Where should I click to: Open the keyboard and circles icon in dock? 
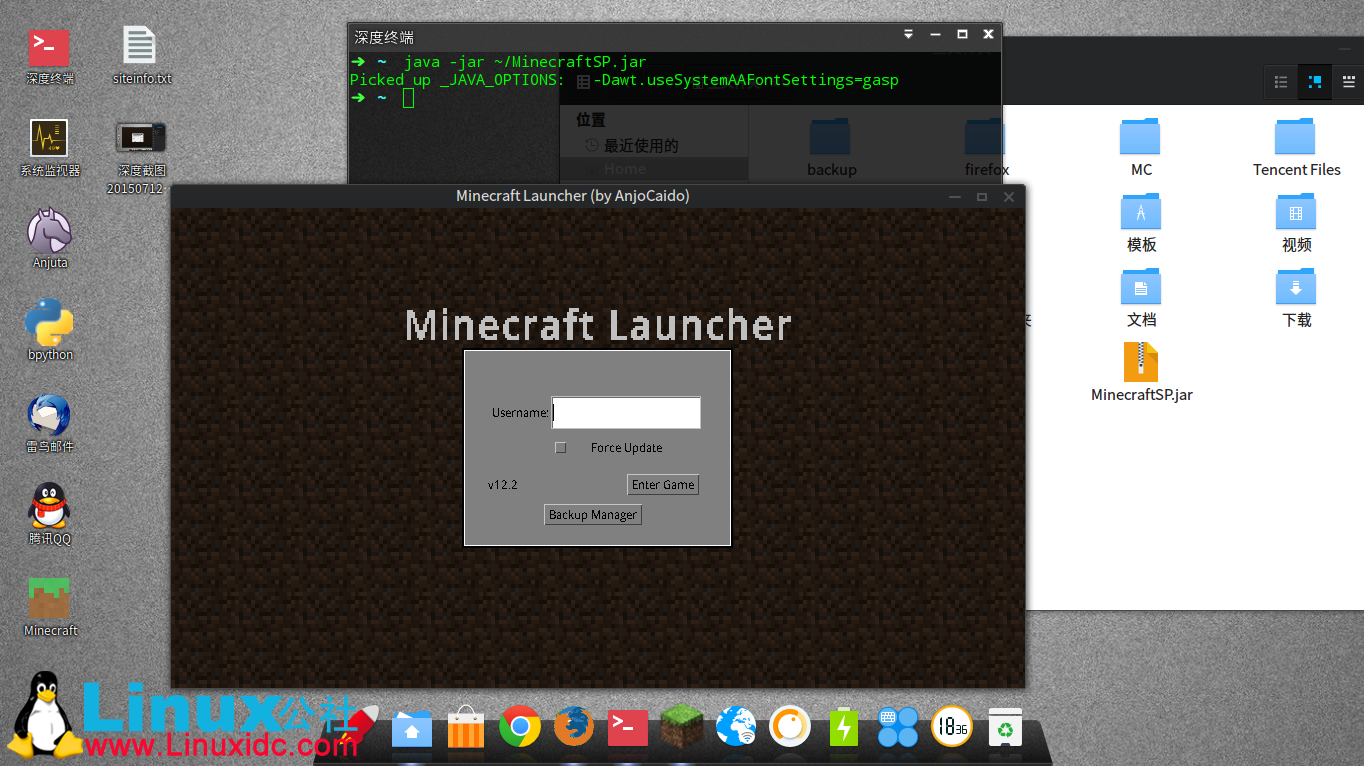coord(898,727)
